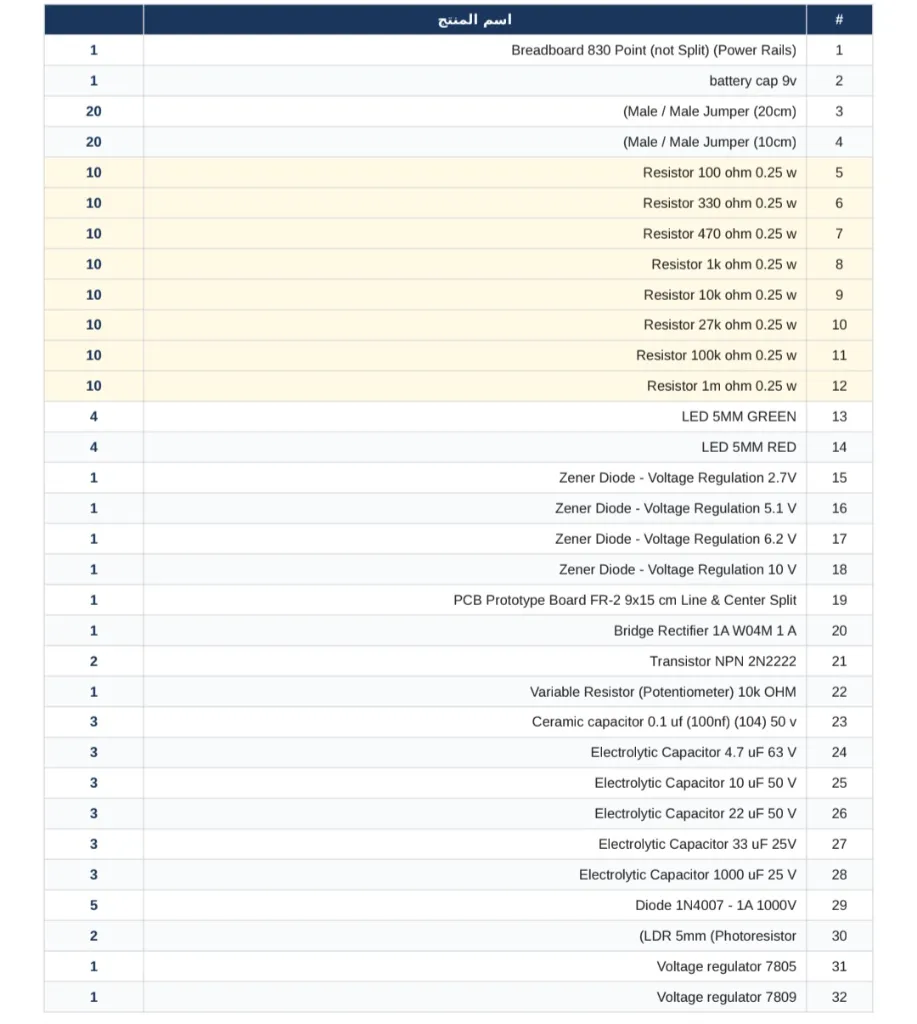Click the # column header
Image resolution: width=917 pixels, height=1024 pixels.
(839, 20)
